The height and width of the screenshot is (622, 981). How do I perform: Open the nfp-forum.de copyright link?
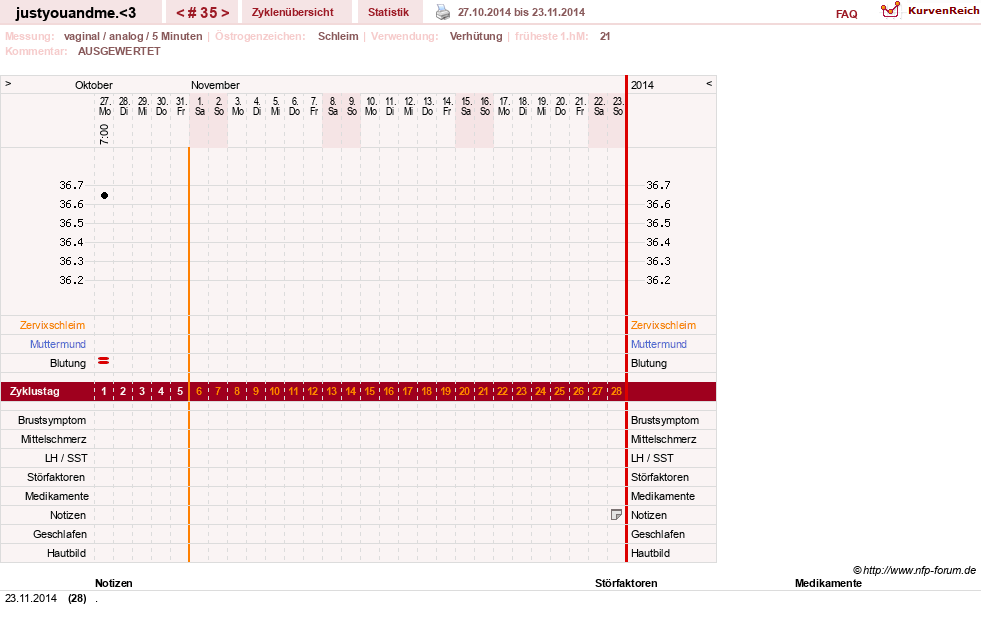point(914,570)
